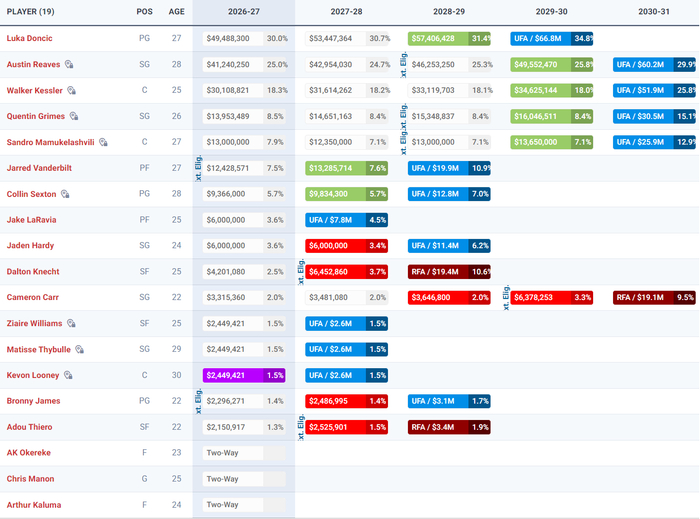Click Chris Manon's Two-Way contract cell

[x=244, y=478]
